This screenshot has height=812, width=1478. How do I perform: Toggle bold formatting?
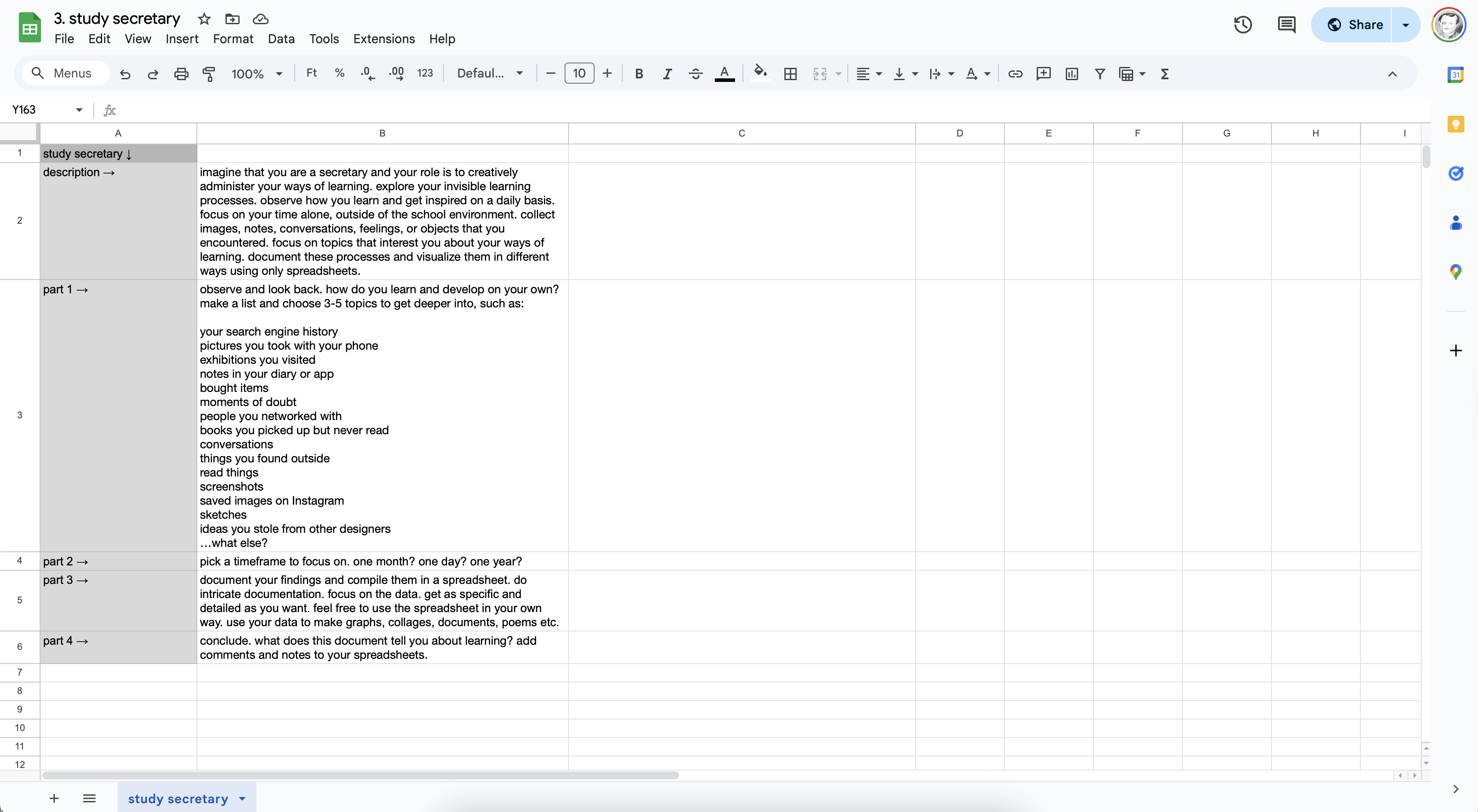pos(639,74)
